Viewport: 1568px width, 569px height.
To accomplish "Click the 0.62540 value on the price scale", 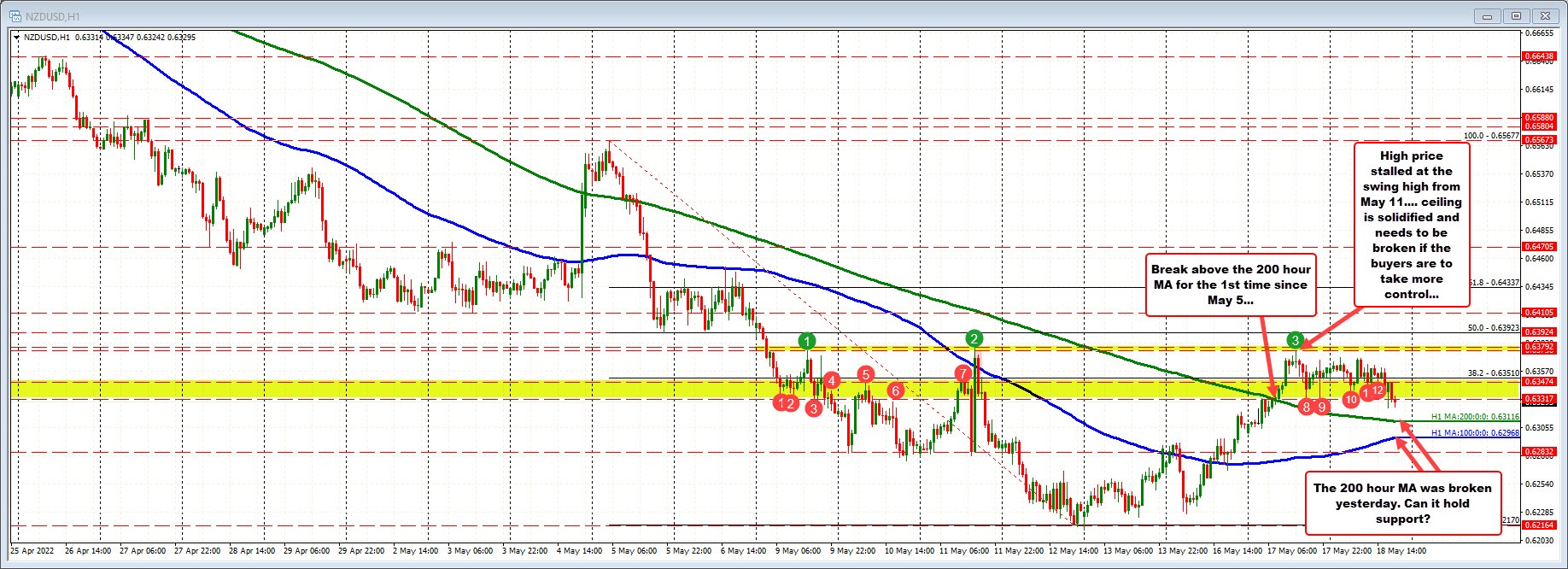I will tap(1539, 484).
